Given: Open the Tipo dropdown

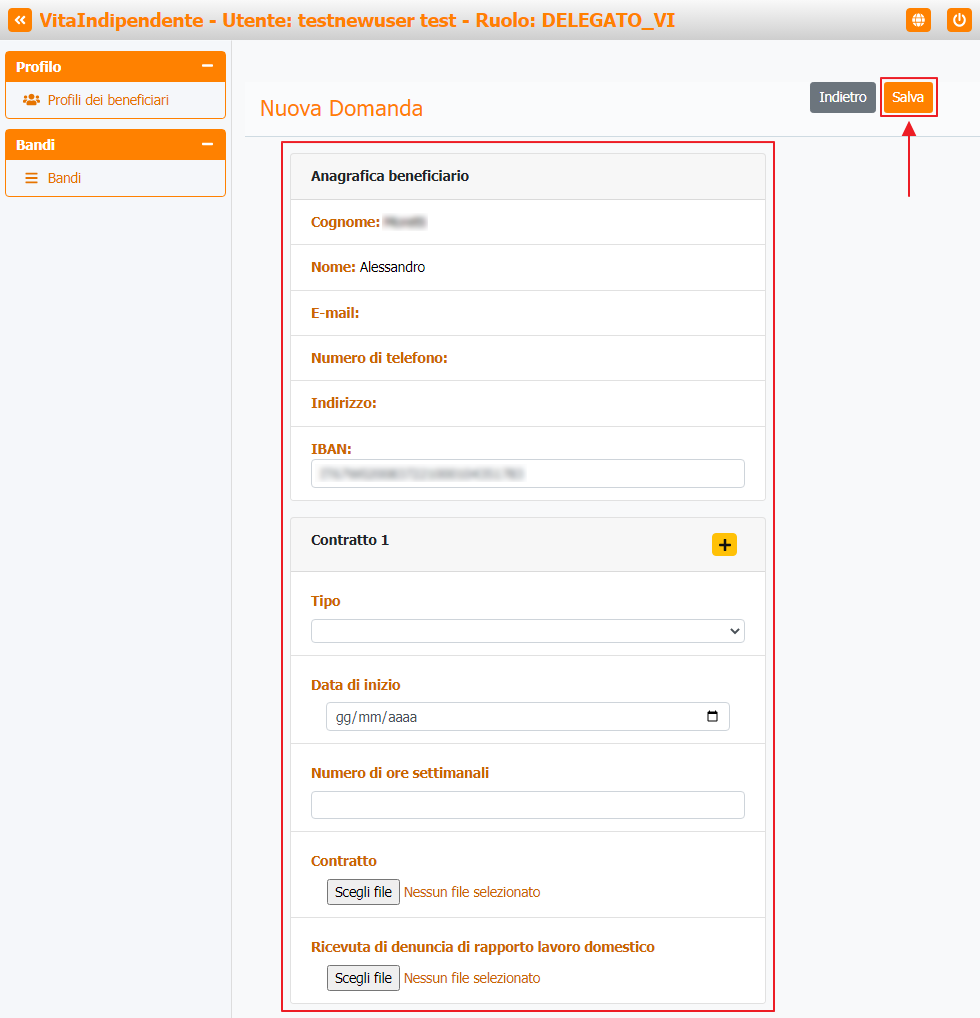Looking at the screenshot, I should point(527,631).
